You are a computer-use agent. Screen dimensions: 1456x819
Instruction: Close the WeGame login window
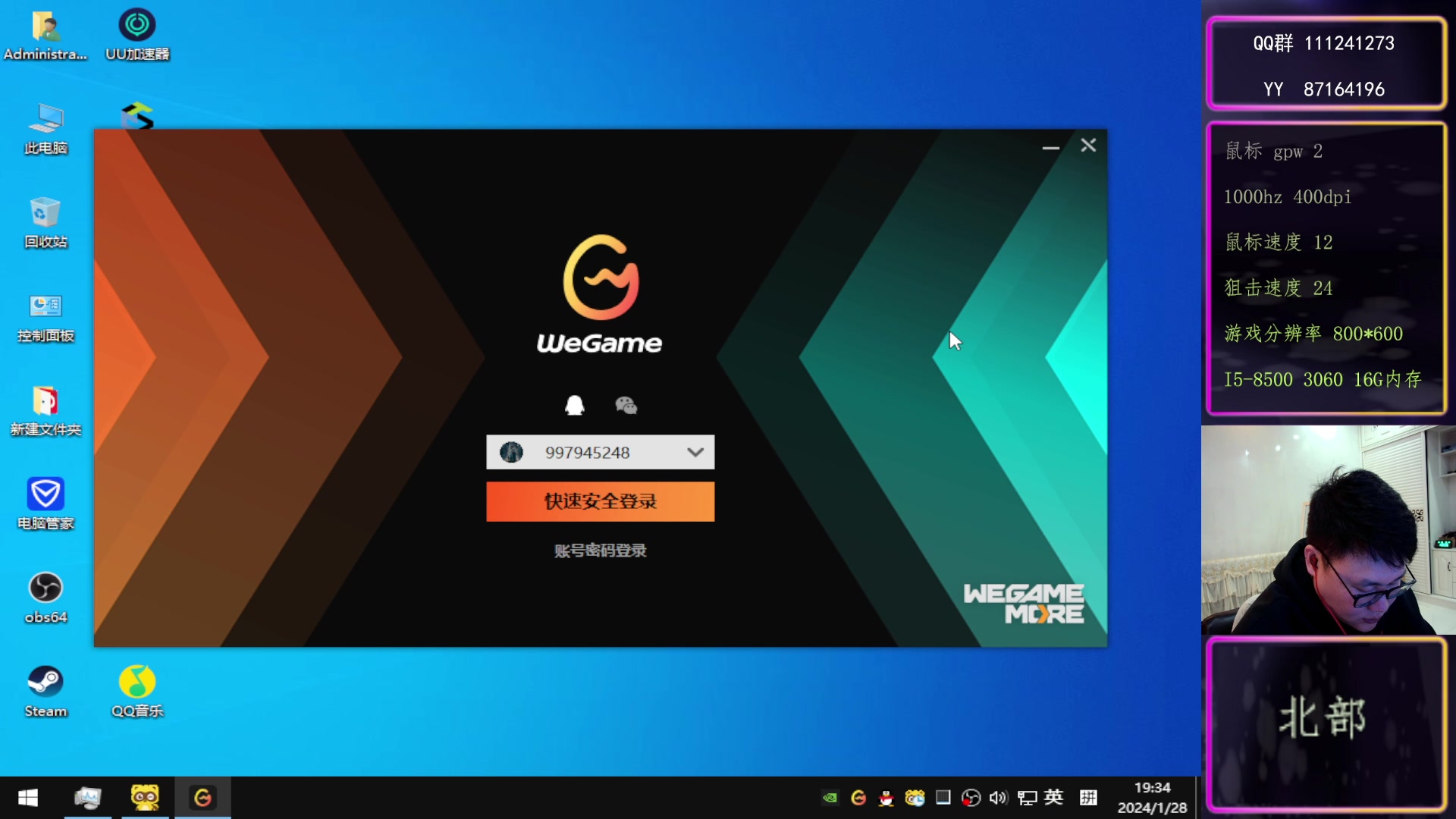[x=1088, y=145]
